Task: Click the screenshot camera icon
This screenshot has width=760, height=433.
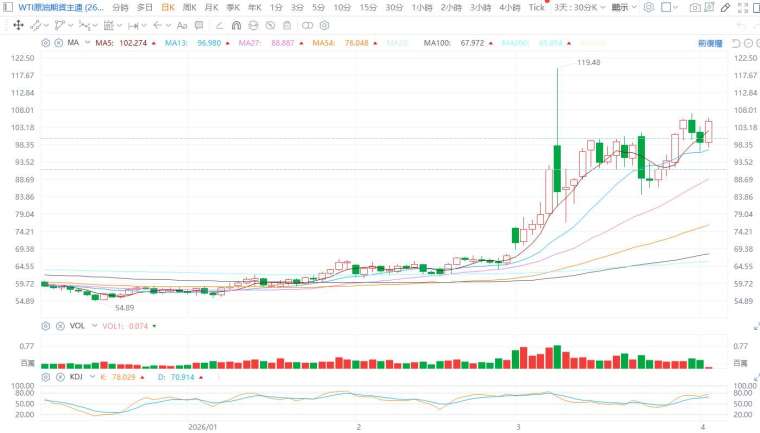Action: [695, 7]
